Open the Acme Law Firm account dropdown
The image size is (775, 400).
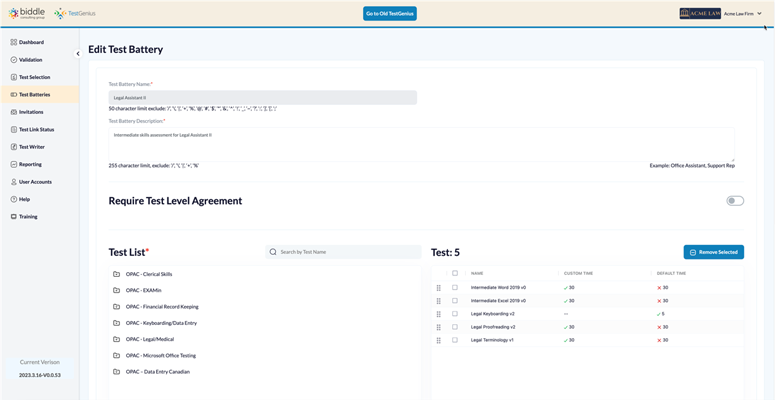tap(743, 14)
